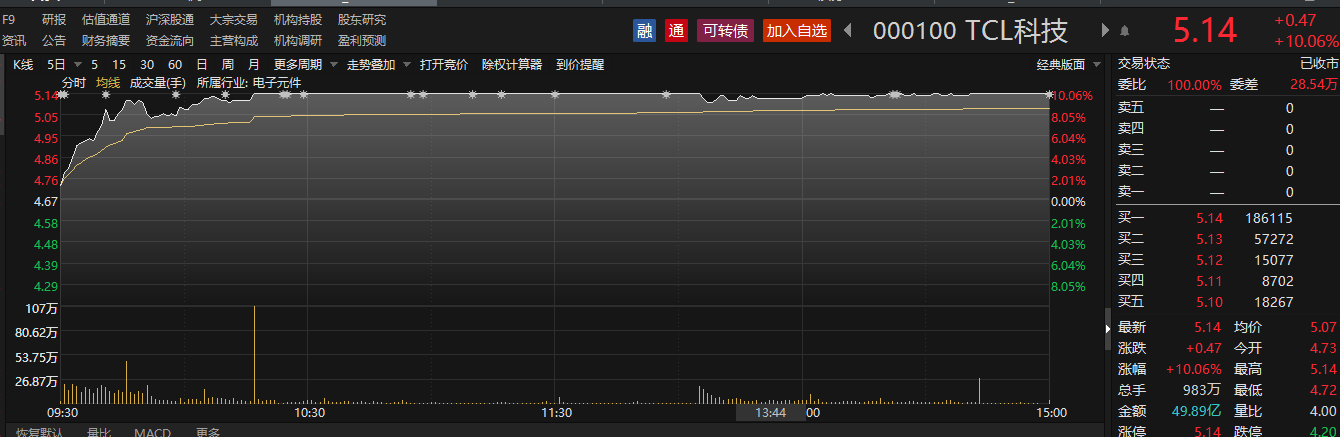Viewport: 1340px width, 437px height.
Task: Select the 15 minute period
Action: click(x=119, y=64)
